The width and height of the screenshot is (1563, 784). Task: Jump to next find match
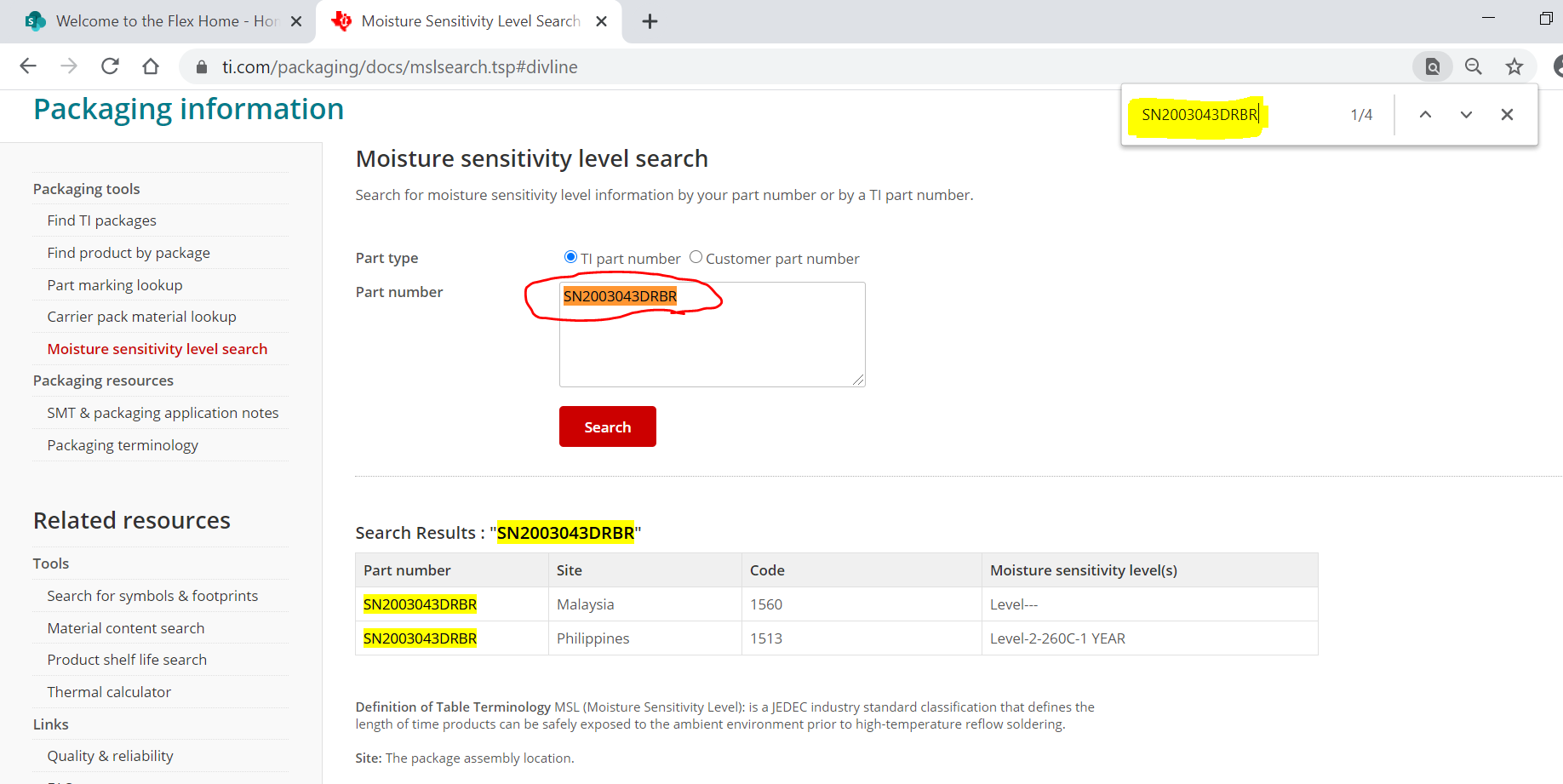pos(1466,115)
